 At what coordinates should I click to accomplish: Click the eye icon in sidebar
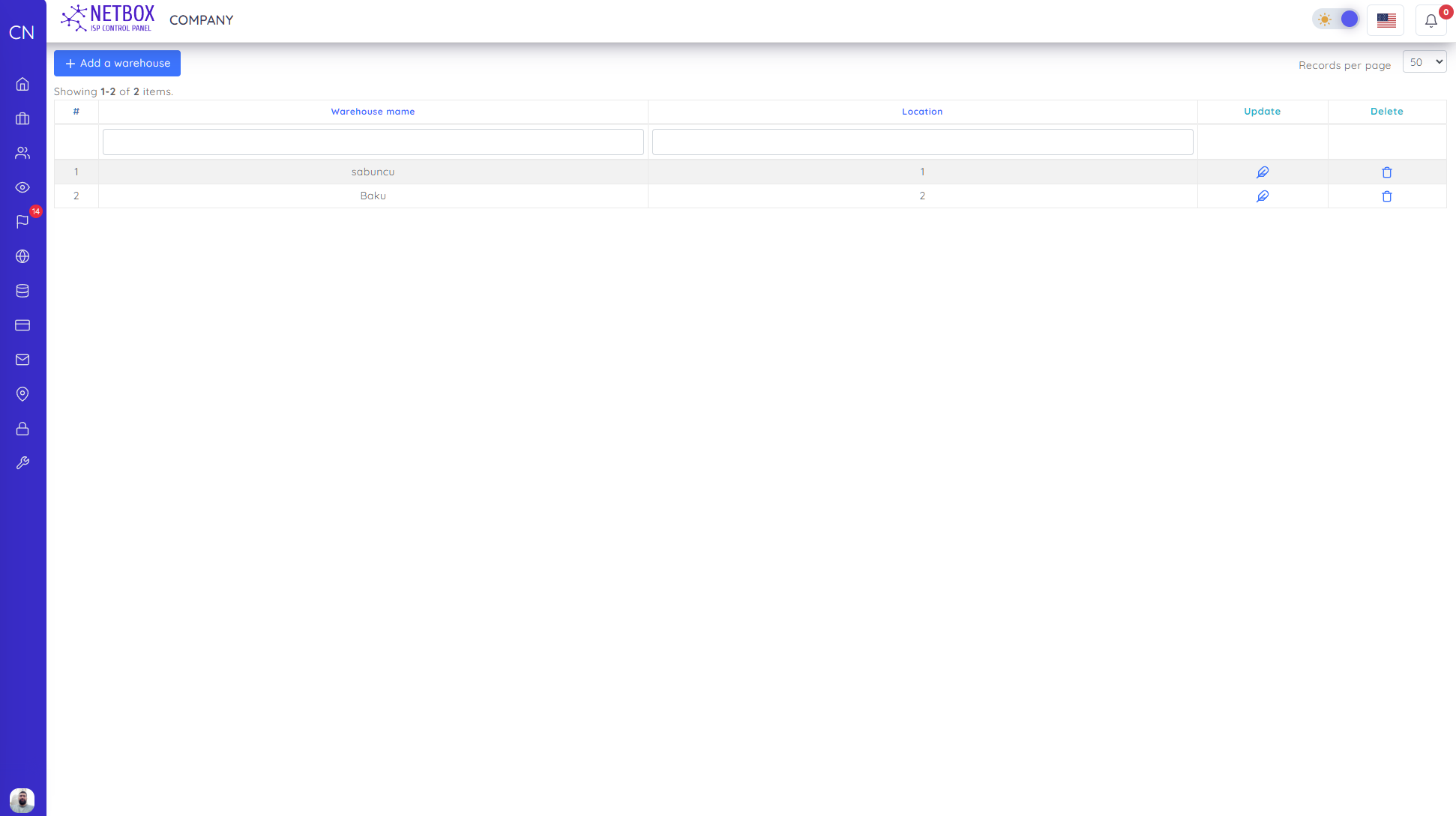[x=22, y=187]
